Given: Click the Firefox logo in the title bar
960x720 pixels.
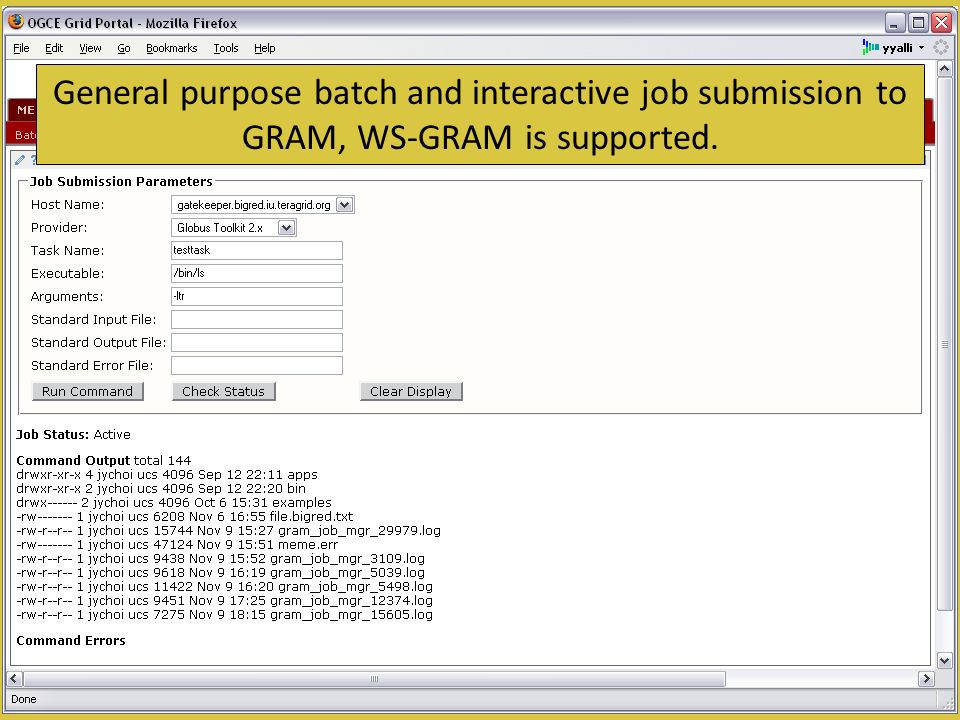Looking at the screenshot, I should (x=16, y=22).
